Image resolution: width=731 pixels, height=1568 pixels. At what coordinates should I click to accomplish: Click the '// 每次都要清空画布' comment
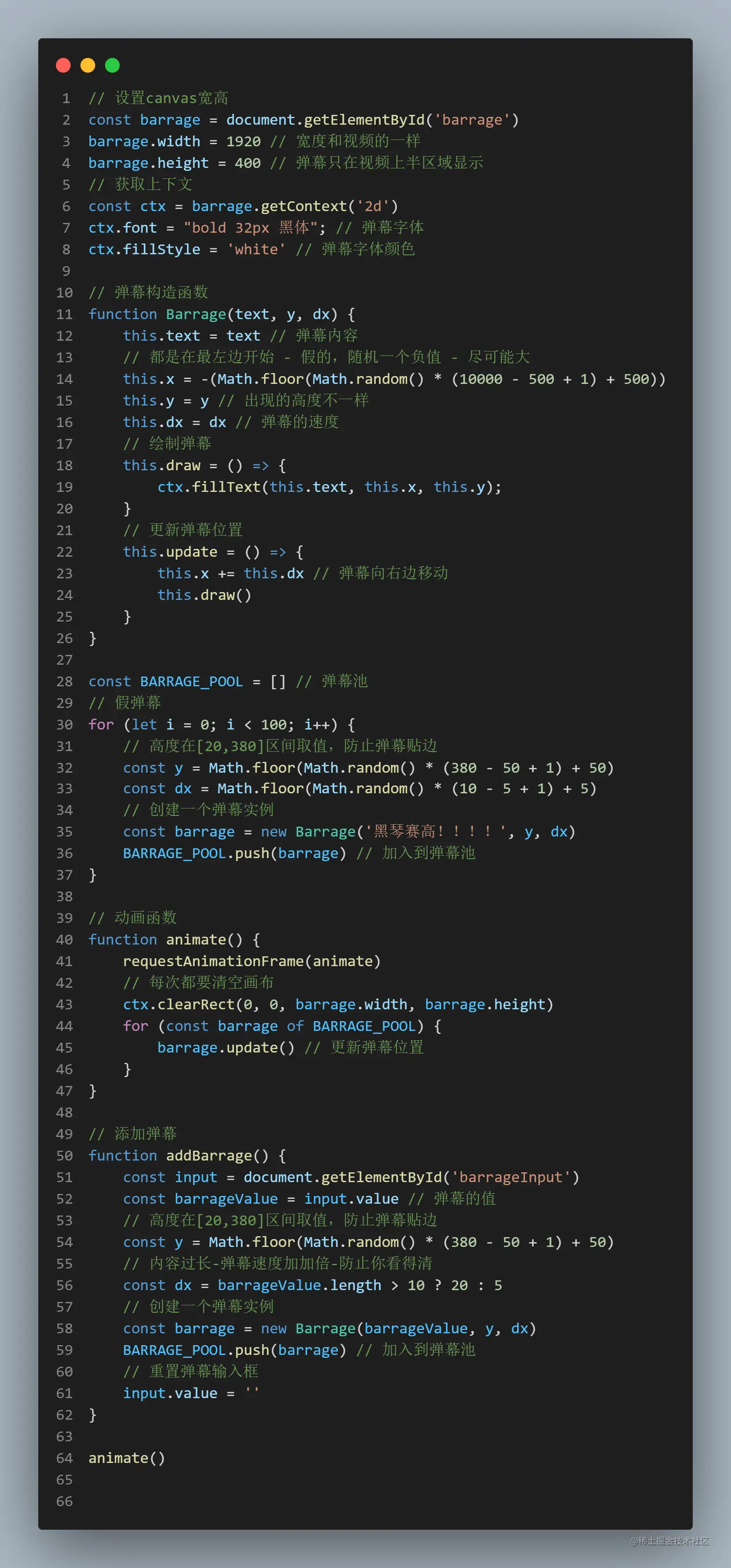(x=198, y=983)
